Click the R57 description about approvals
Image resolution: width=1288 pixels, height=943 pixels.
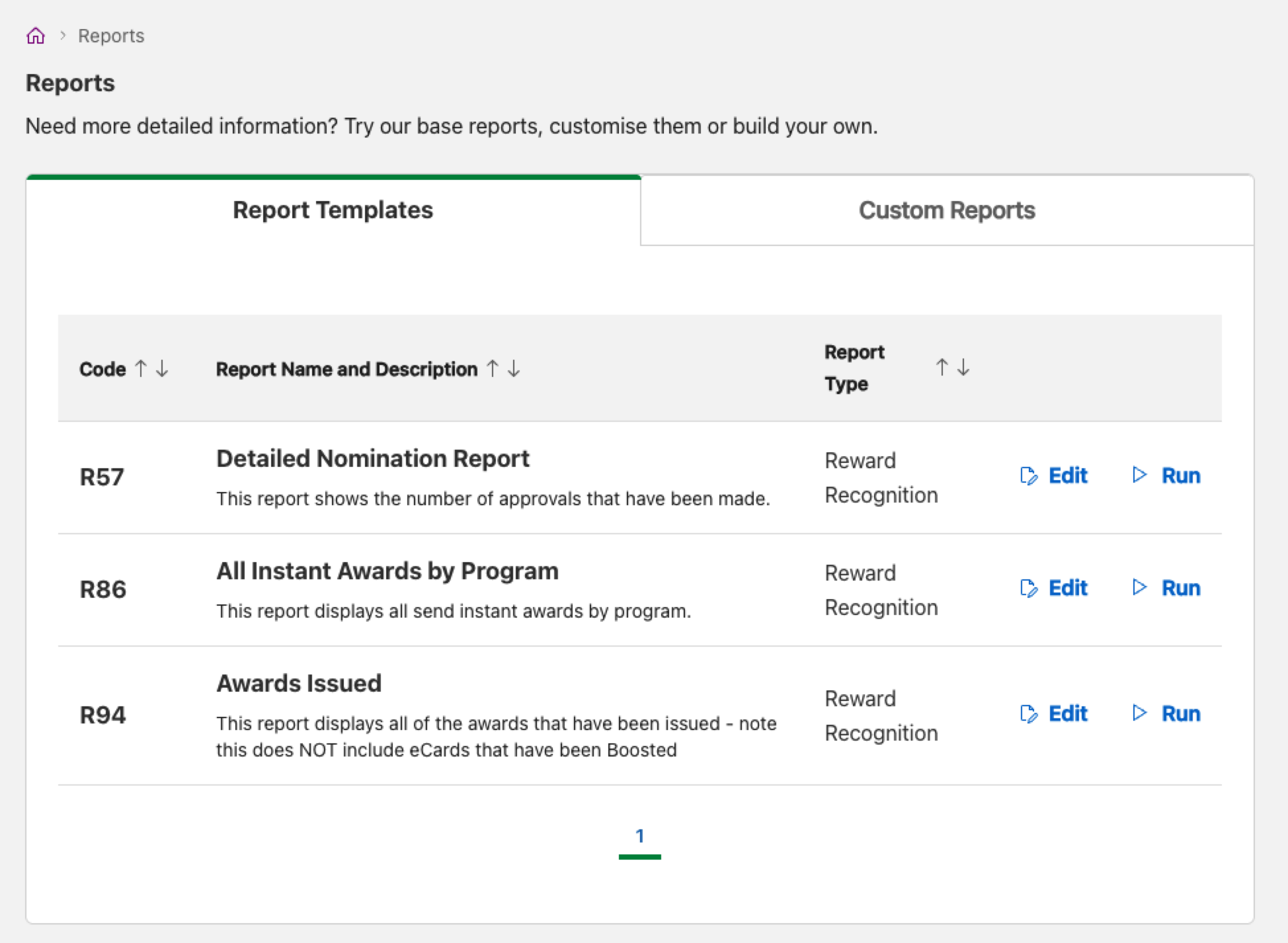[493, 499]
